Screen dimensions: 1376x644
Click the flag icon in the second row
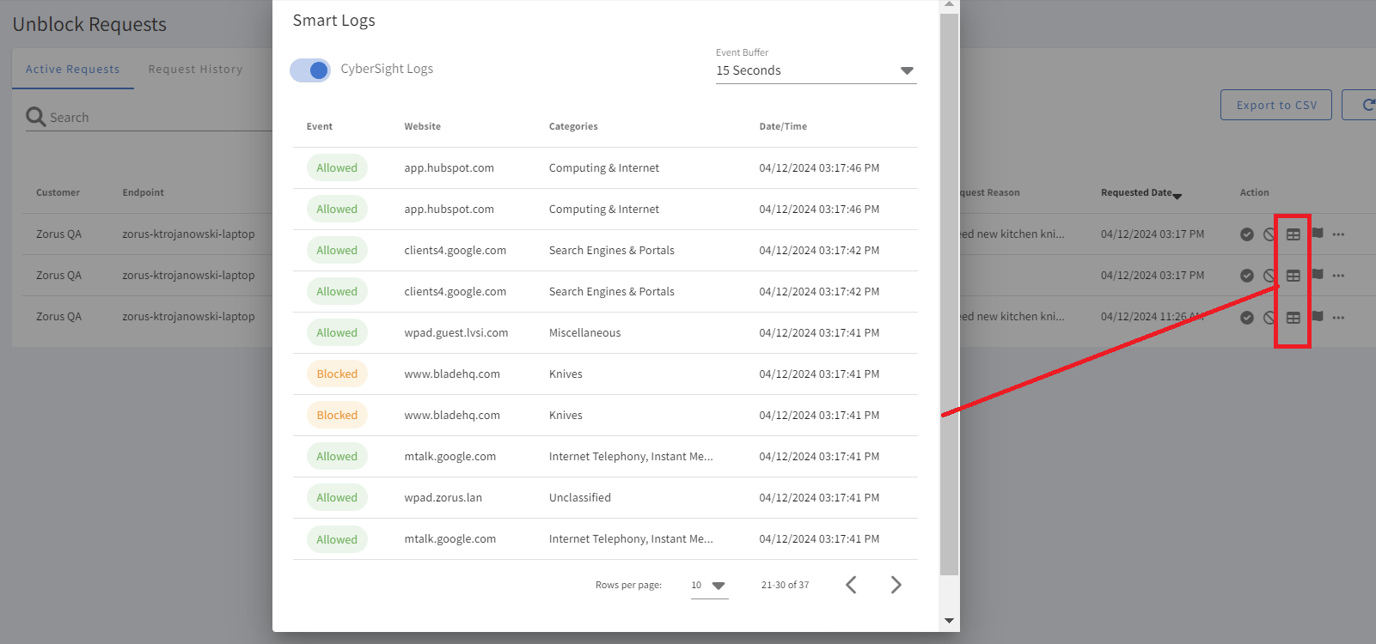pyautogui.click(x=1317, y=275)
